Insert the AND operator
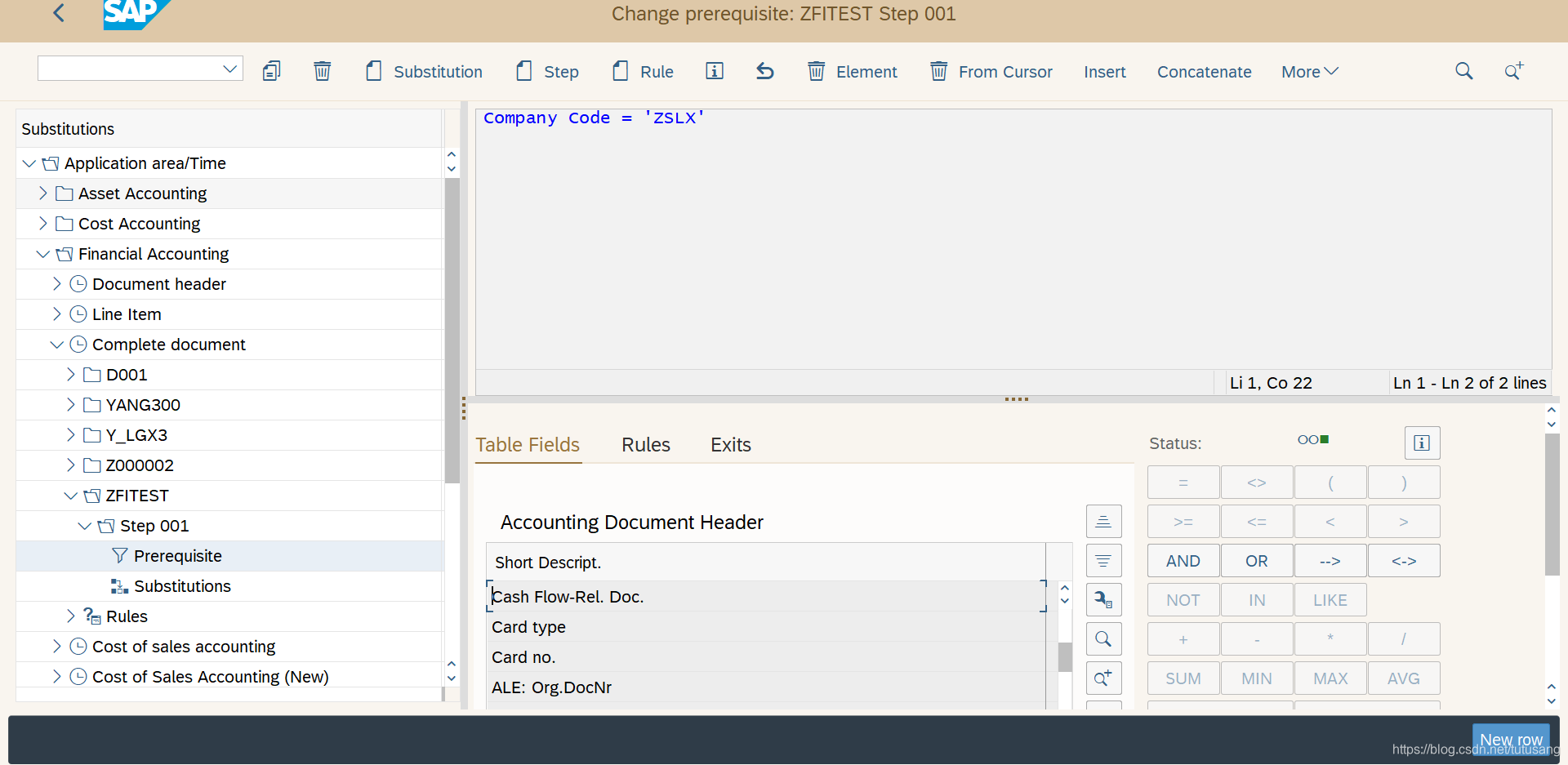 1183,561
